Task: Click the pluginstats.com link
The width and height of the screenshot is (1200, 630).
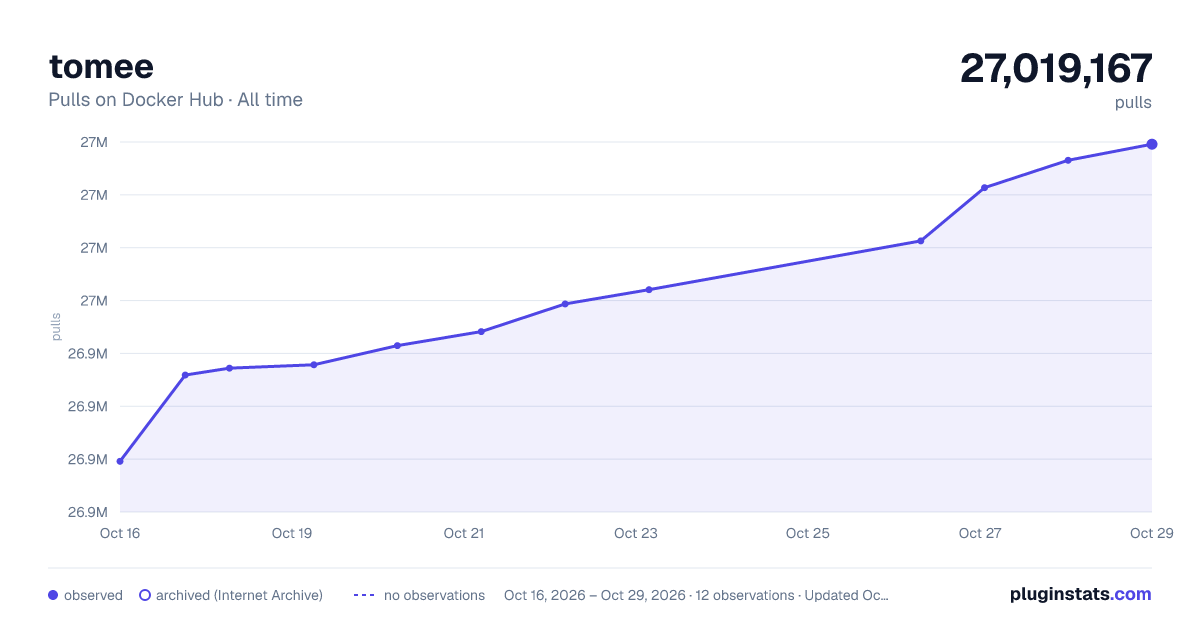Action: click(x=1080, y=594)
